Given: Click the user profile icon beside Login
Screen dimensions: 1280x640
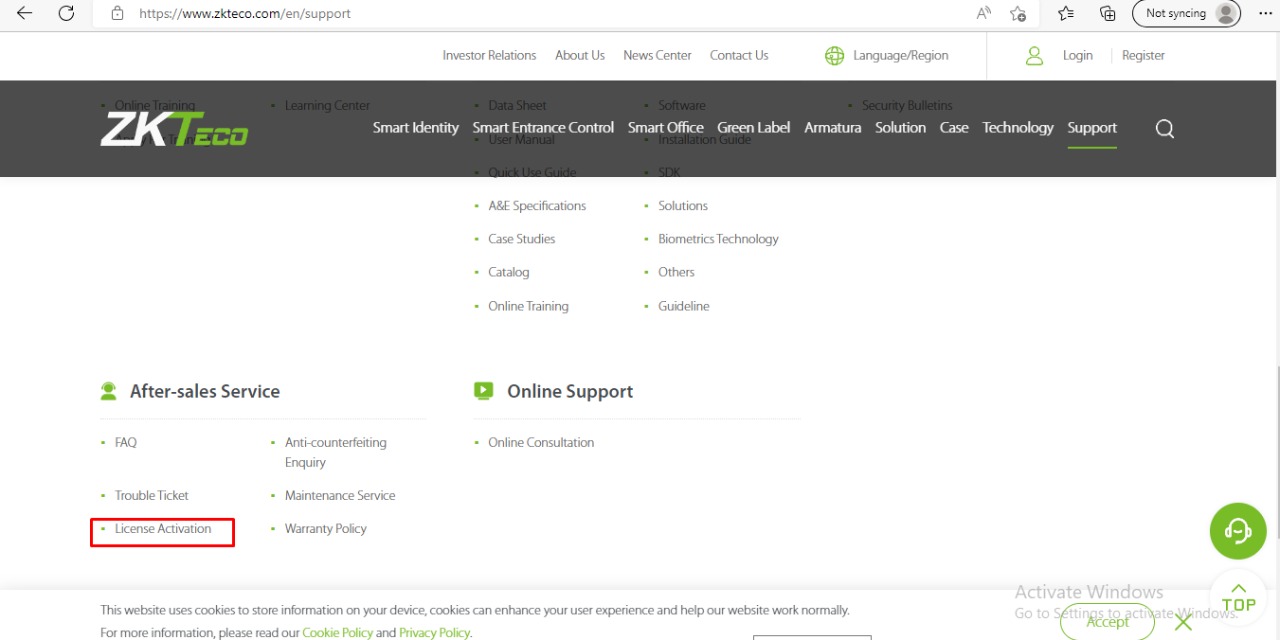Looking at the screenshot, I should point(1034,56).
